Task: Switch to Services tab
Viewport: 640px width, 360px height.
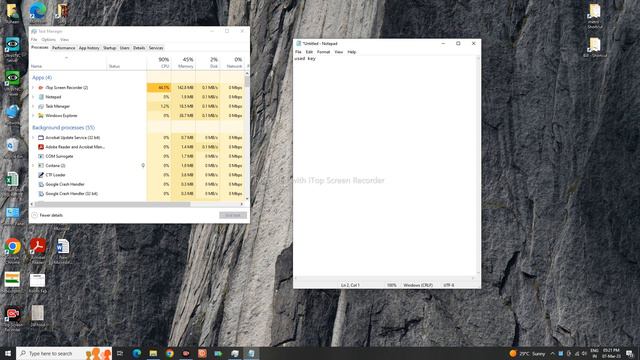Action: click(x=156, y=48)
